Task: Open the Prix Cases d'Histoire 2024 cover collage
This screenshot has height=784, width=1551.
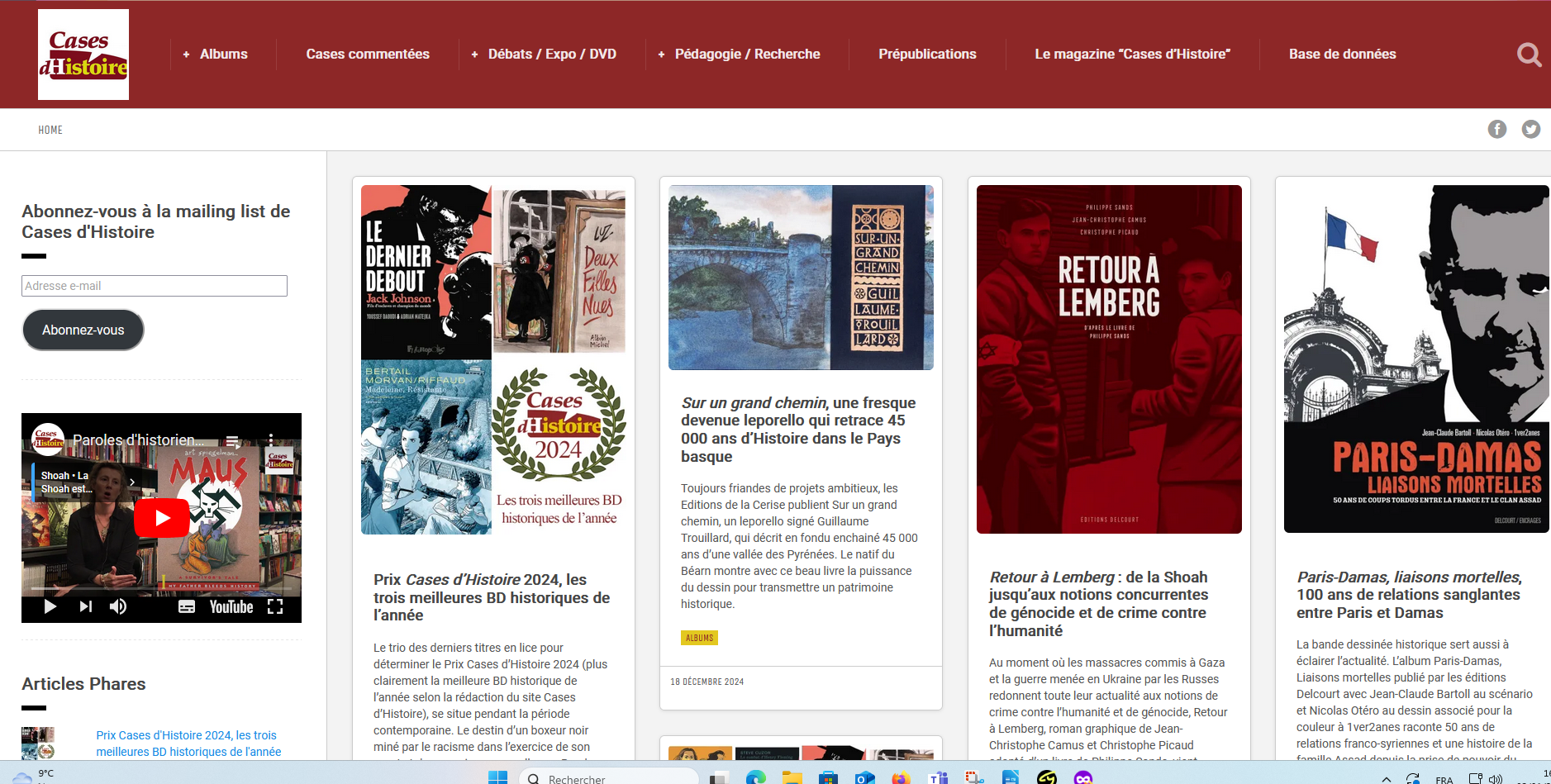Action: [x=493, y=359]
